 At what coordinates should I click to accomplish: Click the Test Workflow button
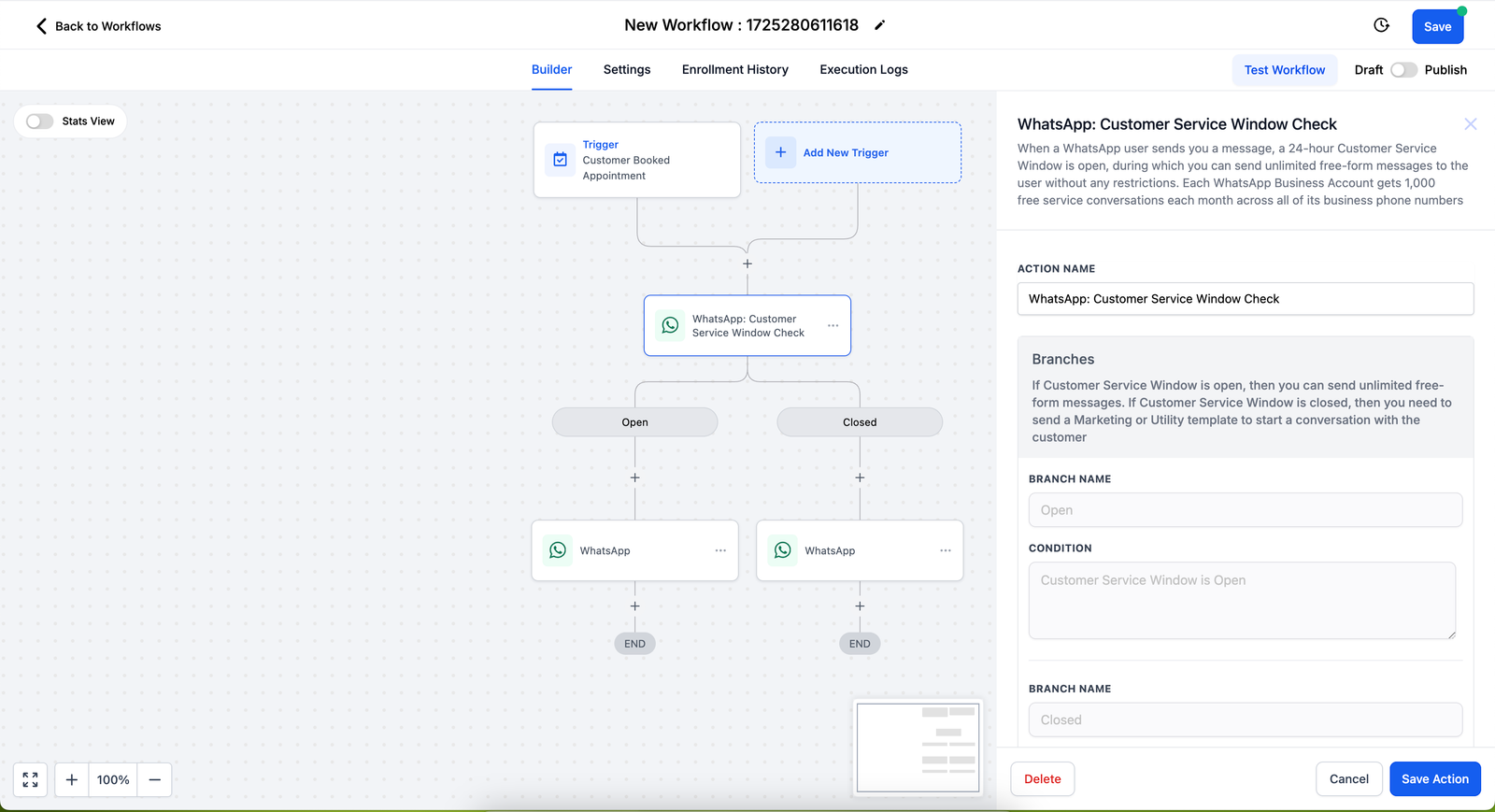click(x=1284, y=70)
